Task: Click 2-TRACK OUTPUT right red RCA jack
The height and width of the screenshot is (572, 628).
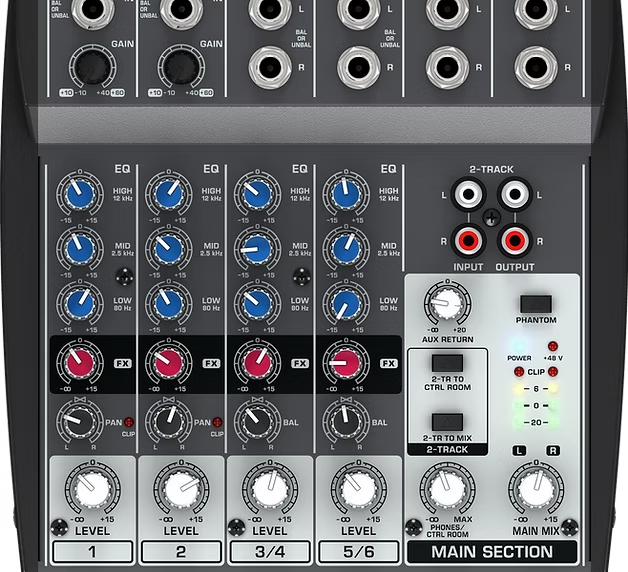Action: click(515, 241)
